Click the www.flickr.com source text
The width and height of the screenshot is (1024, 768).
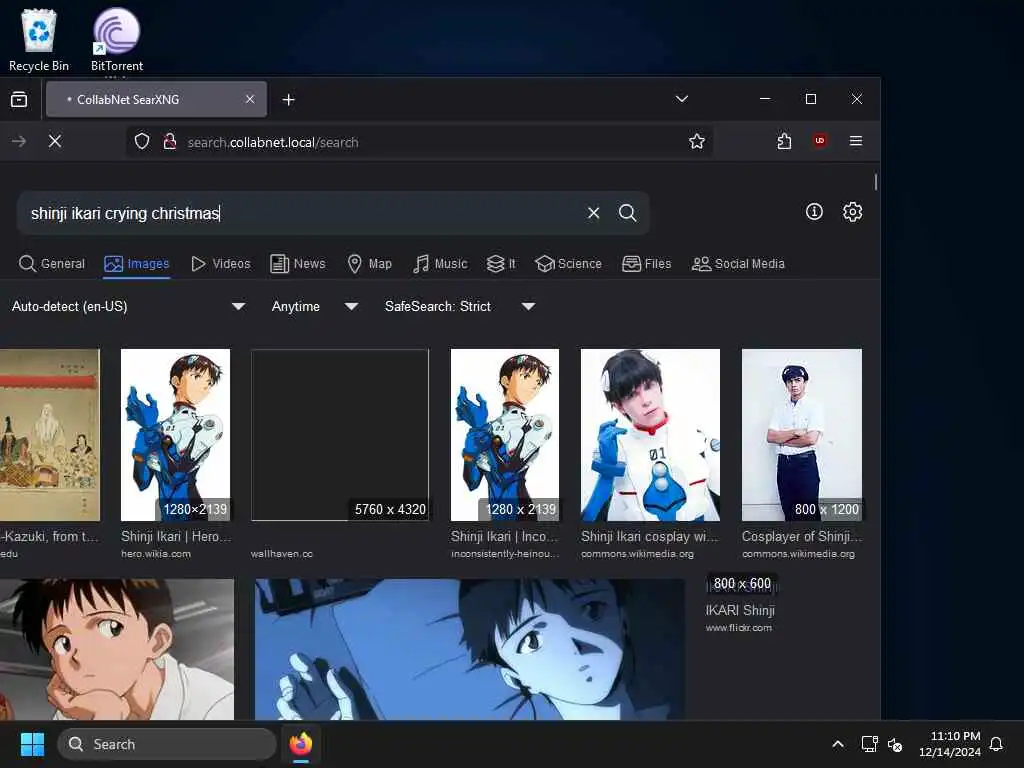(x=739, y=628)
